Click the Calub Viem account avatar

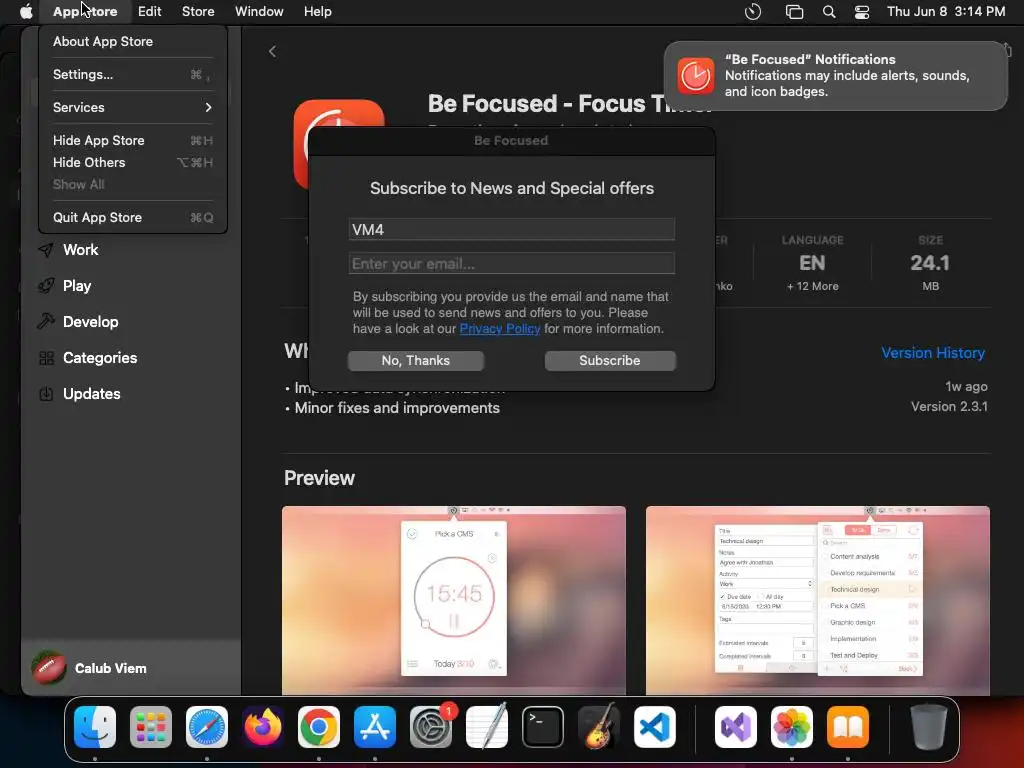49,668
